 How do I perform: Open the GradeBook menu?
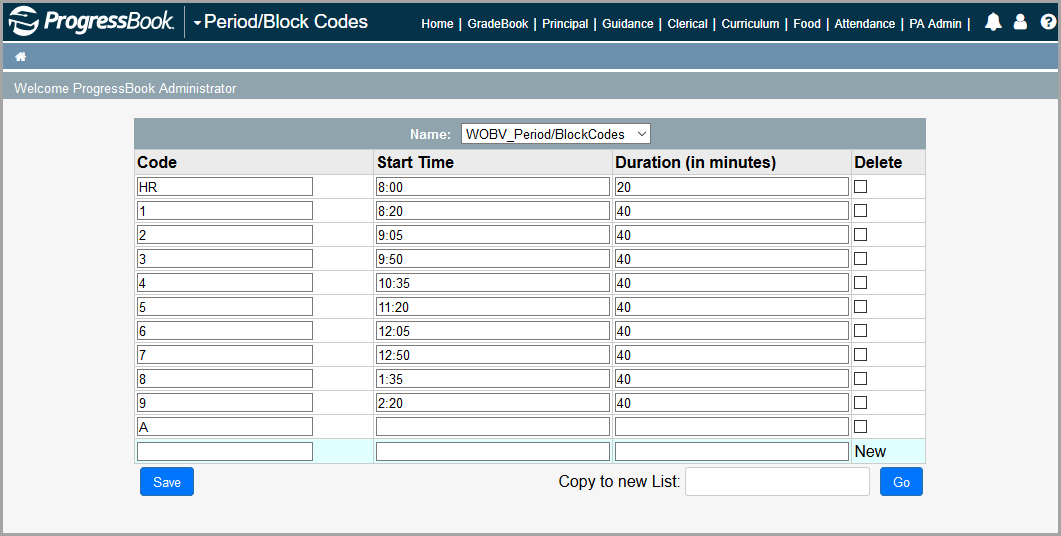(x=498, y=24)
